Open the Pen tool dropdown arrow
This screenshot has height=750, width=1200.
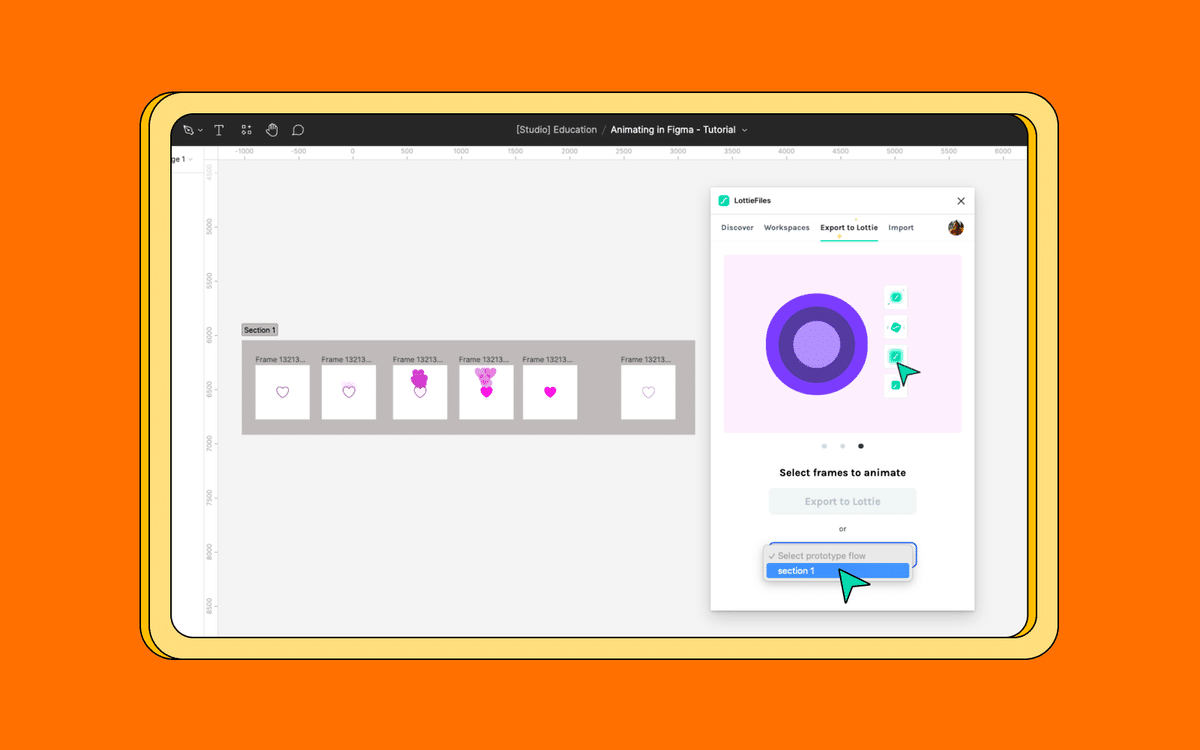click(x=200, y=131)
